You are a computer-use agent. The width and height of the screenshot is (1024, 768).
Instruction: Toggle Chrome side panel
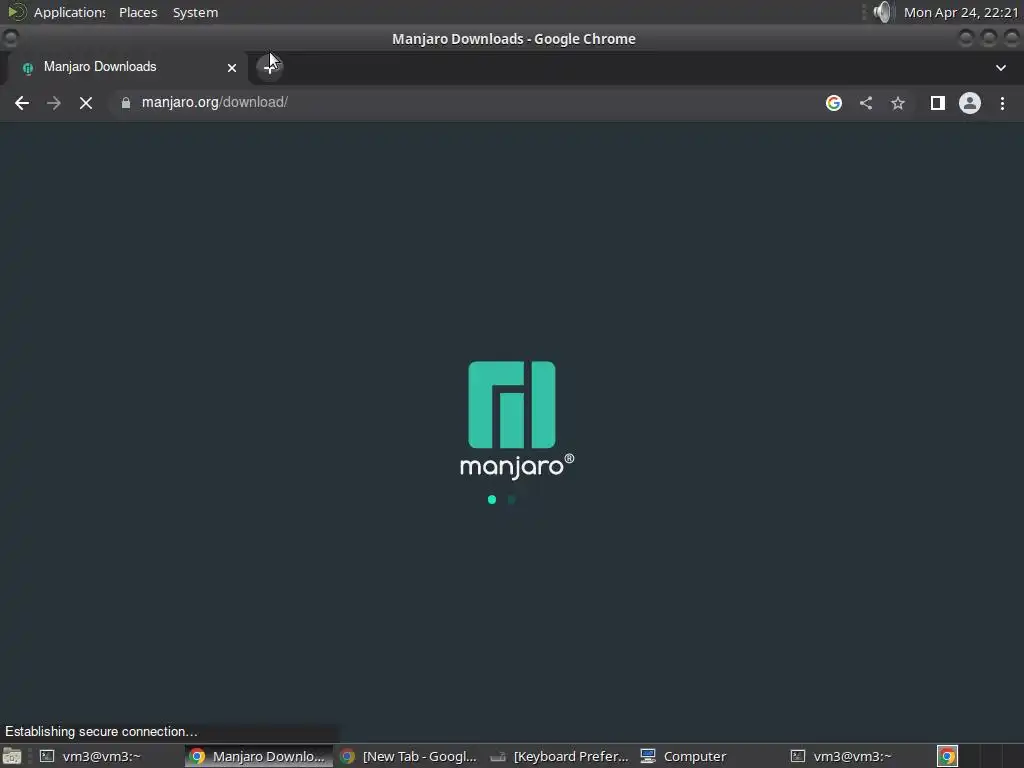(938, 103)
